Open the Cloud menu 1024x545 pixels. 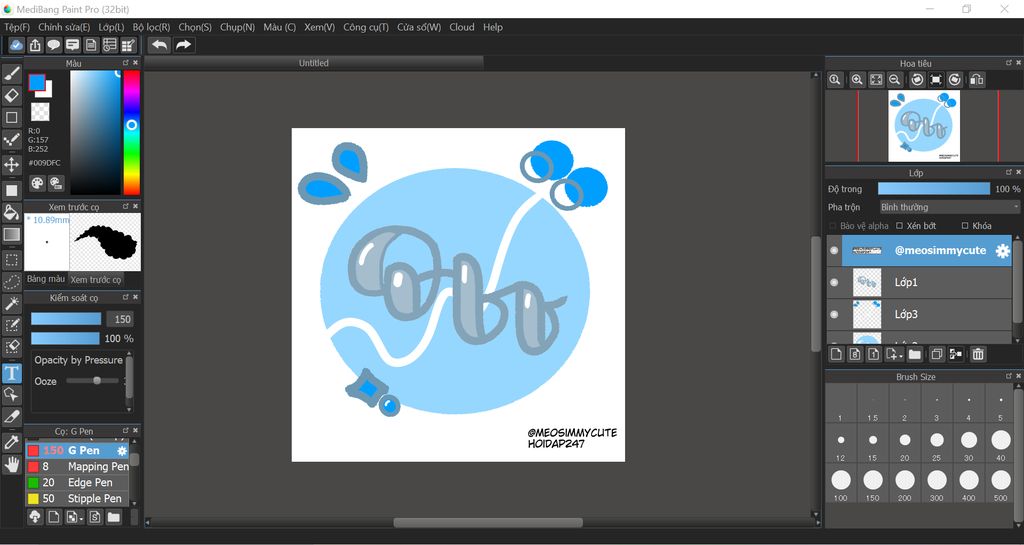click(x=462, y=27)
